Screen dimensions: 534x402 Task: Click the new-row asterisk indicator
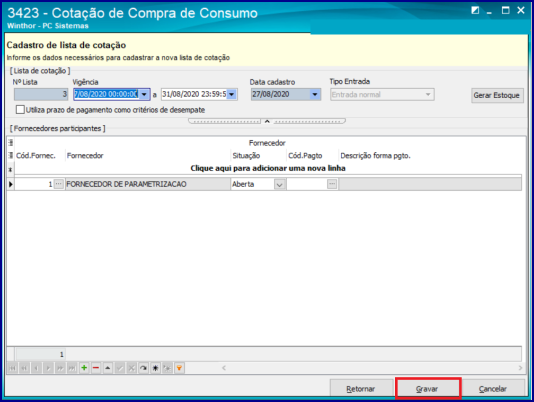[x=11, y=169]
